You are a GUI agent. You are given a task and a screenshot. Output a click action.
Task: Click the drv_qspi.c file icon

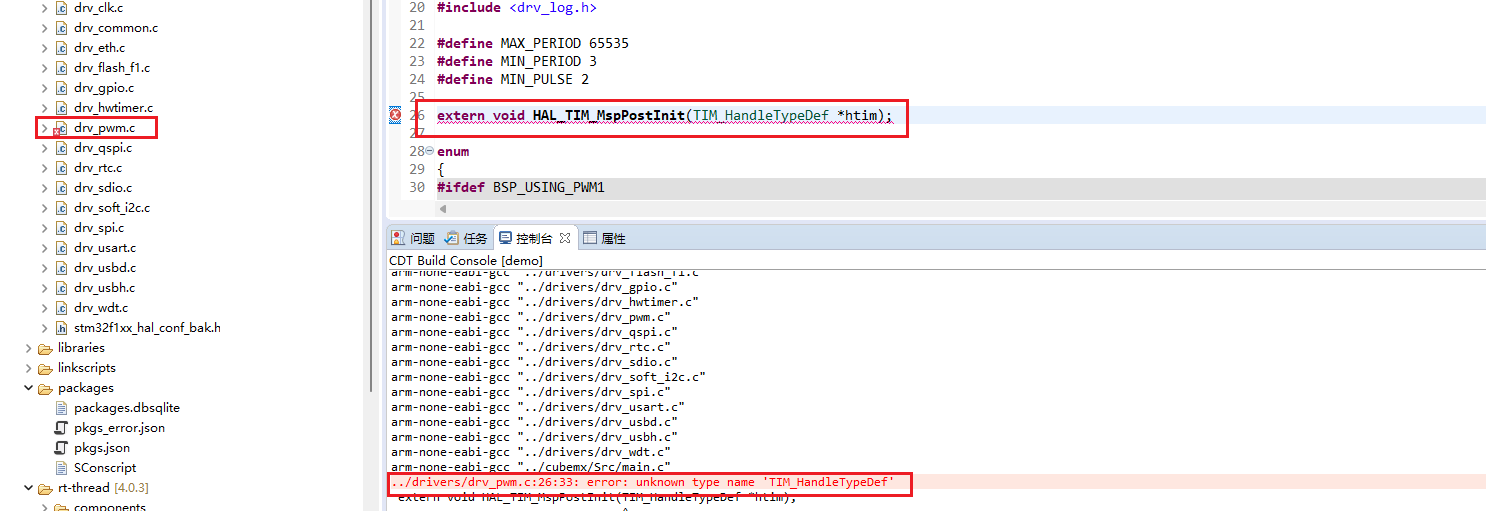[x=61, y=148]
